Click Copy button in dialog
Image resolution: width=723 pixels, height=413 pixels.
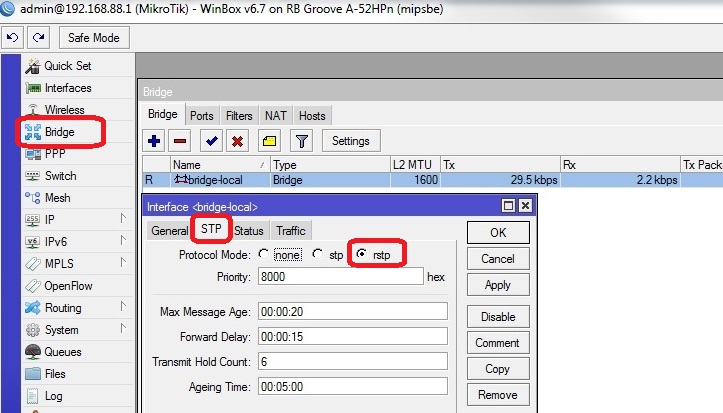click(498, 369)
